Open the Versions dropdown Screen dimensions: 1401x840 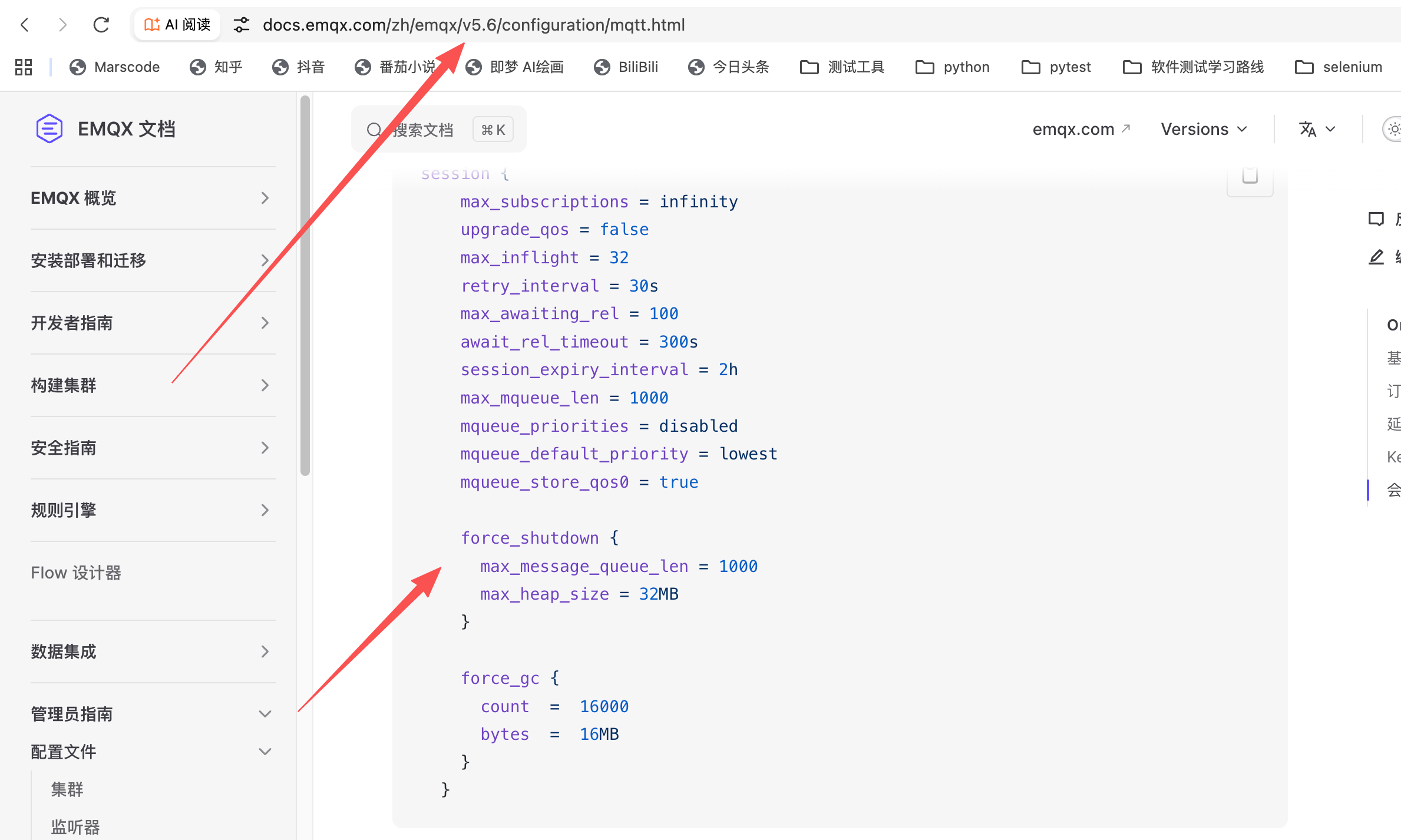click(x=1204, y=129)
